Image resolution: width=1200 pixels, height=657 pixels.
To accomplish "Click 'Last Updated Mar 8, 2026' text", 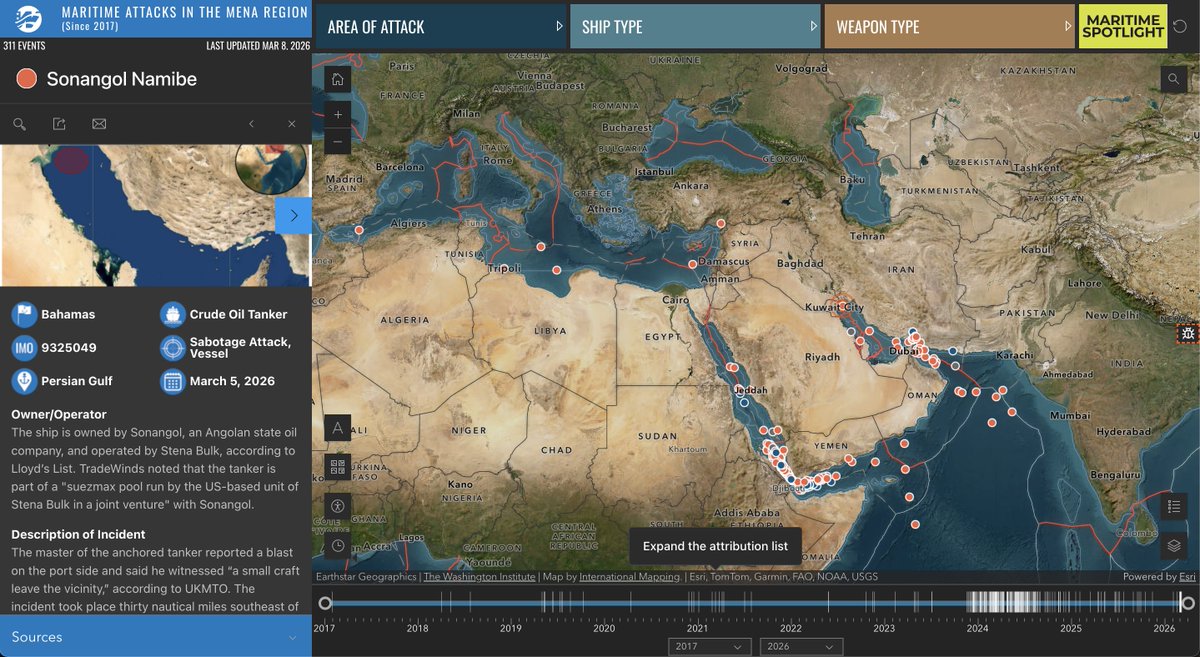I will coord(257,46).
